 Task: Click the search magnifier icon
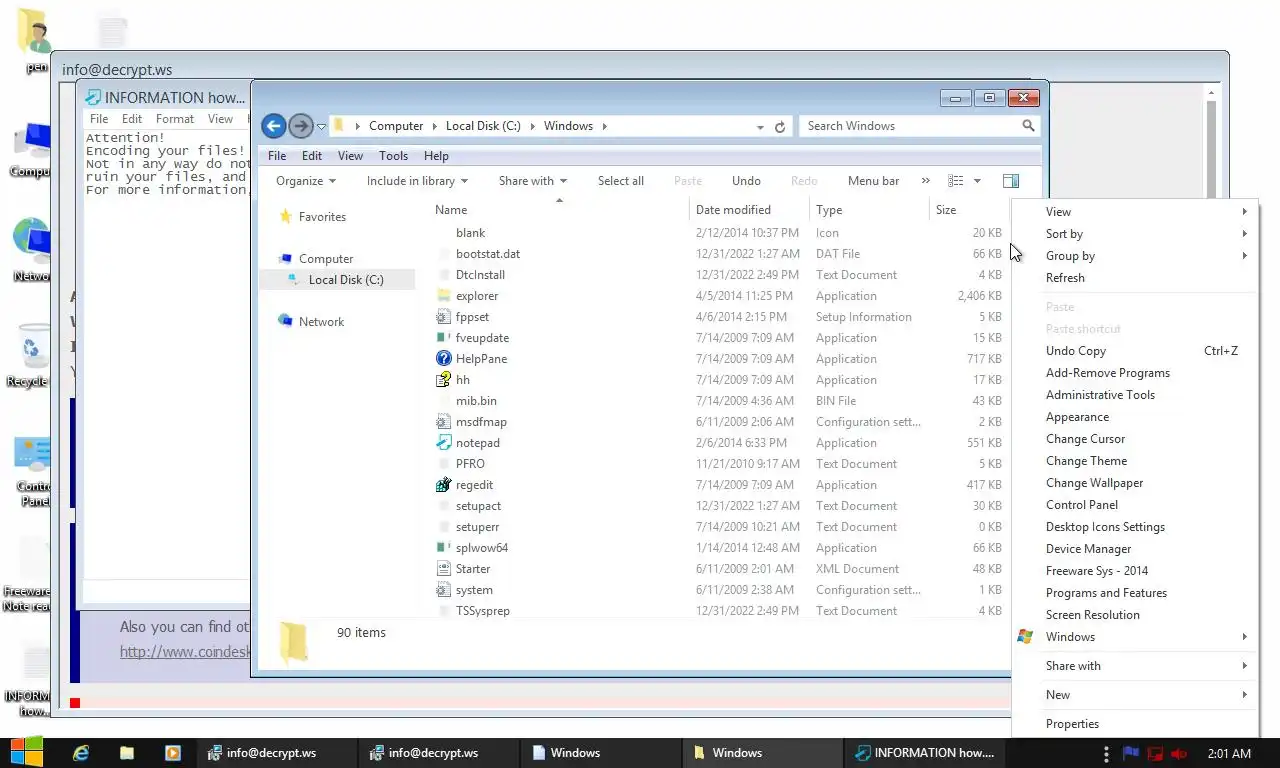coord(1028,126)
